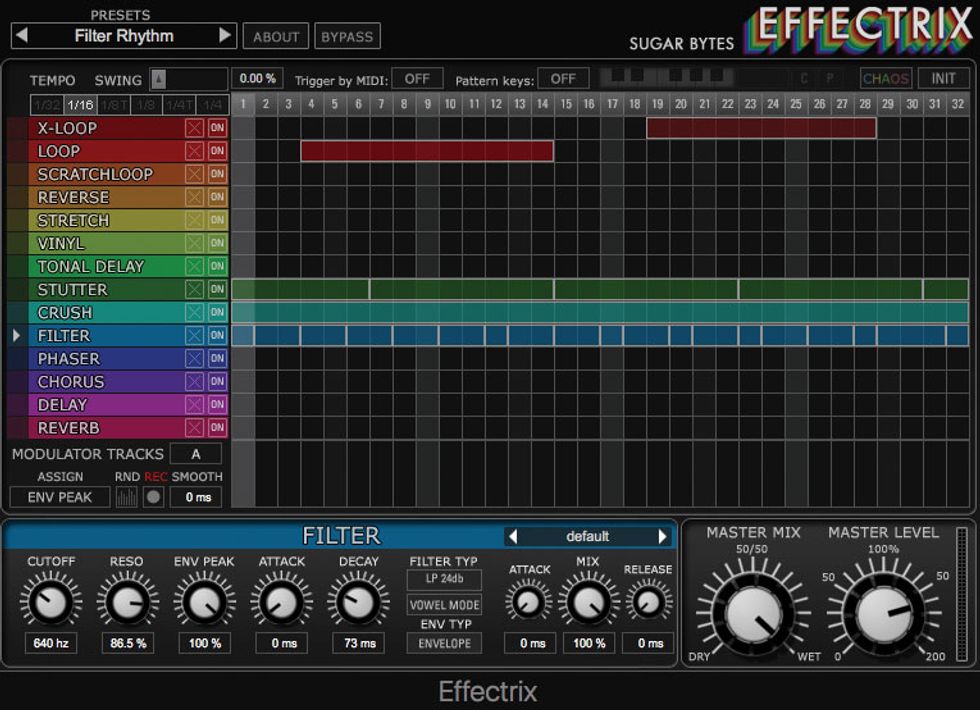Clear the X-LOOP track with its X icon
The height and width of the screenshot is (710, 980).
[194, 128]
